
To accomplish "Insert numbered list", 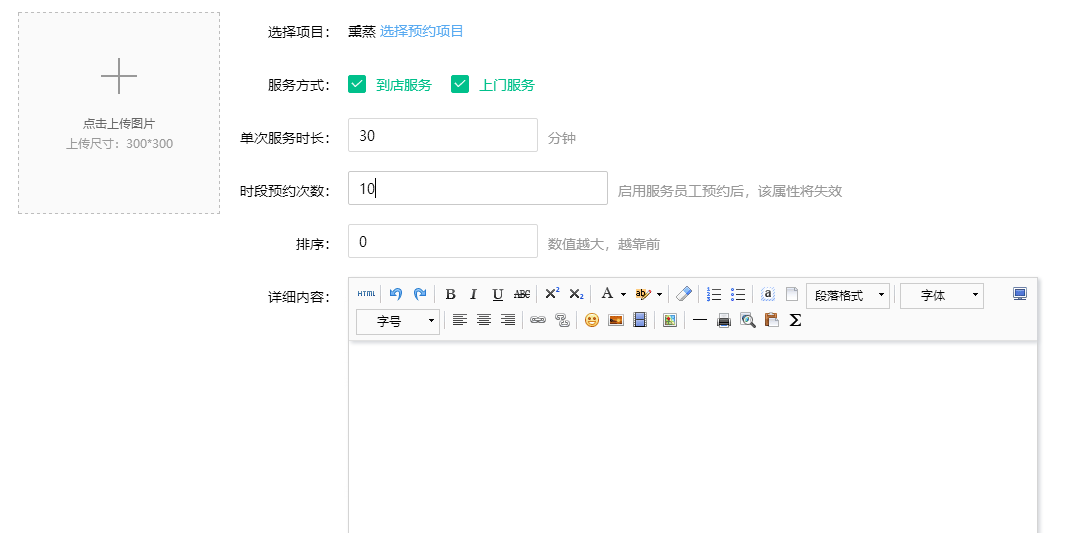I will [x=714, y=295].
